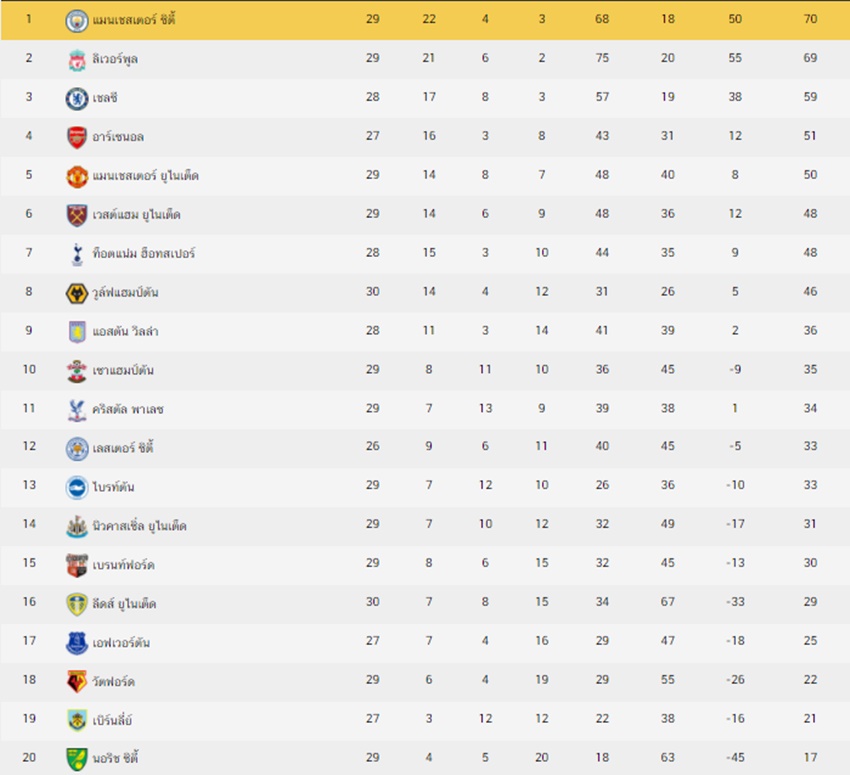Image resolution: width=850 pixels, height=775 pixels.
Task: Click the Watford club crest
Action: click(77, 681)
